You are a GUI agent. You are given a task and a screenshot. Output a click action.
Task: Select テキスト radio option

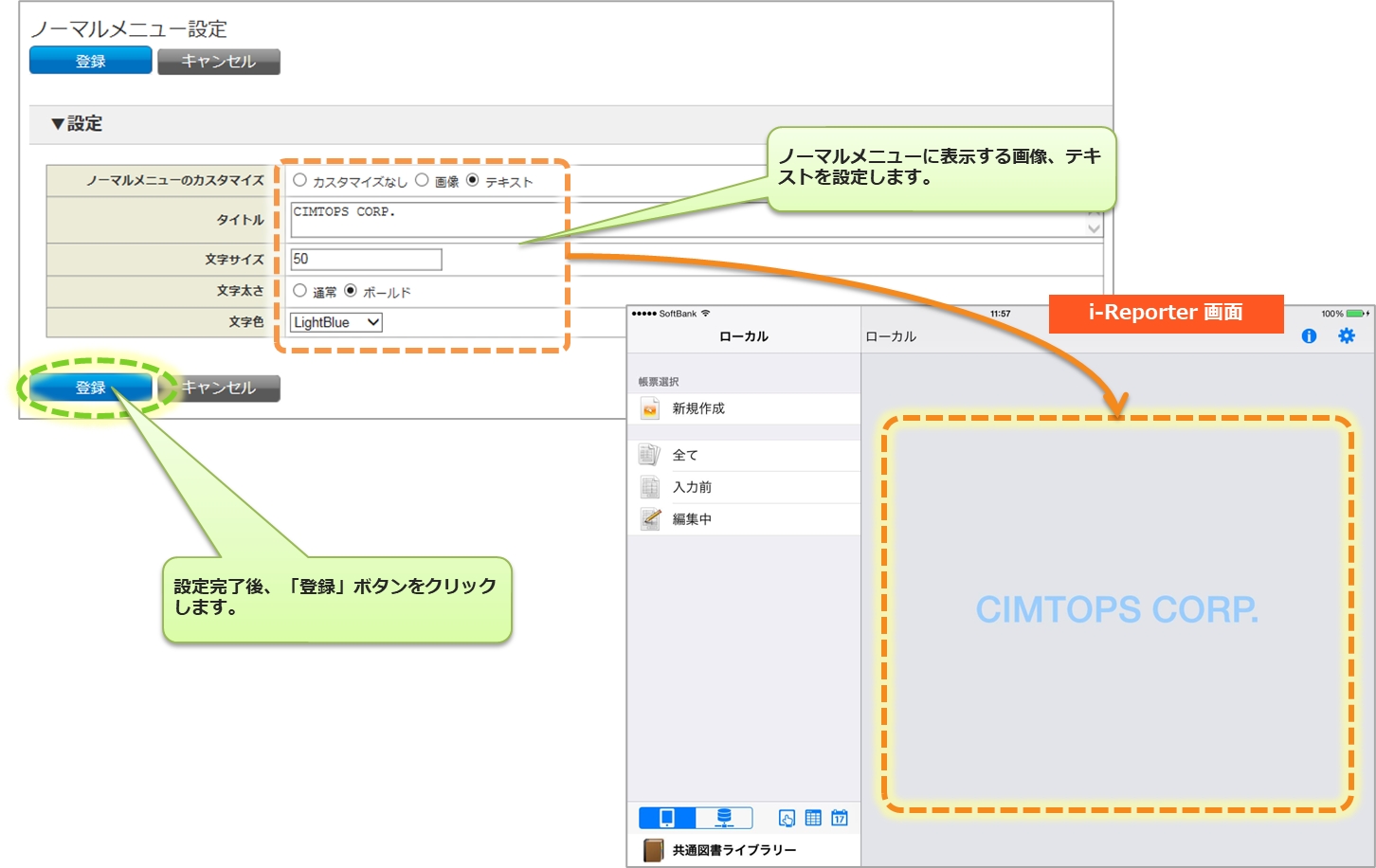tap(472, 180)
